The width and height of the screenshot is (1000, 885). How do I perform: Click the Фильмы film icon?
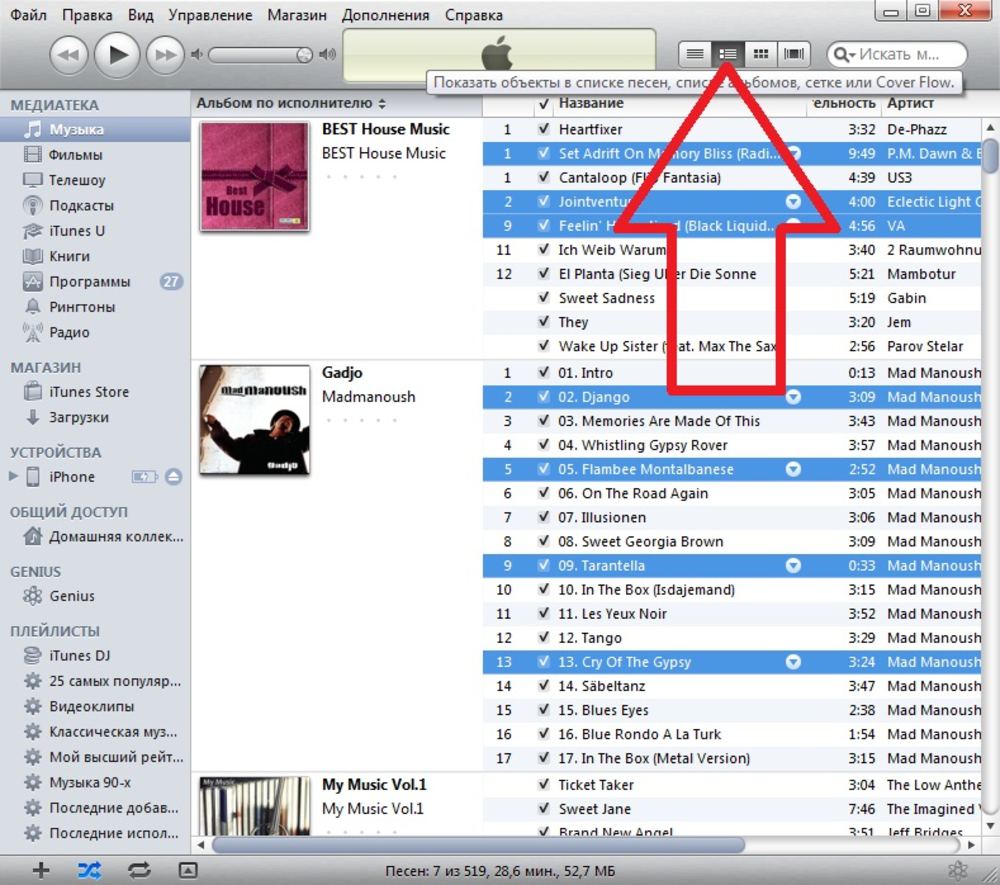coord(33,154)
